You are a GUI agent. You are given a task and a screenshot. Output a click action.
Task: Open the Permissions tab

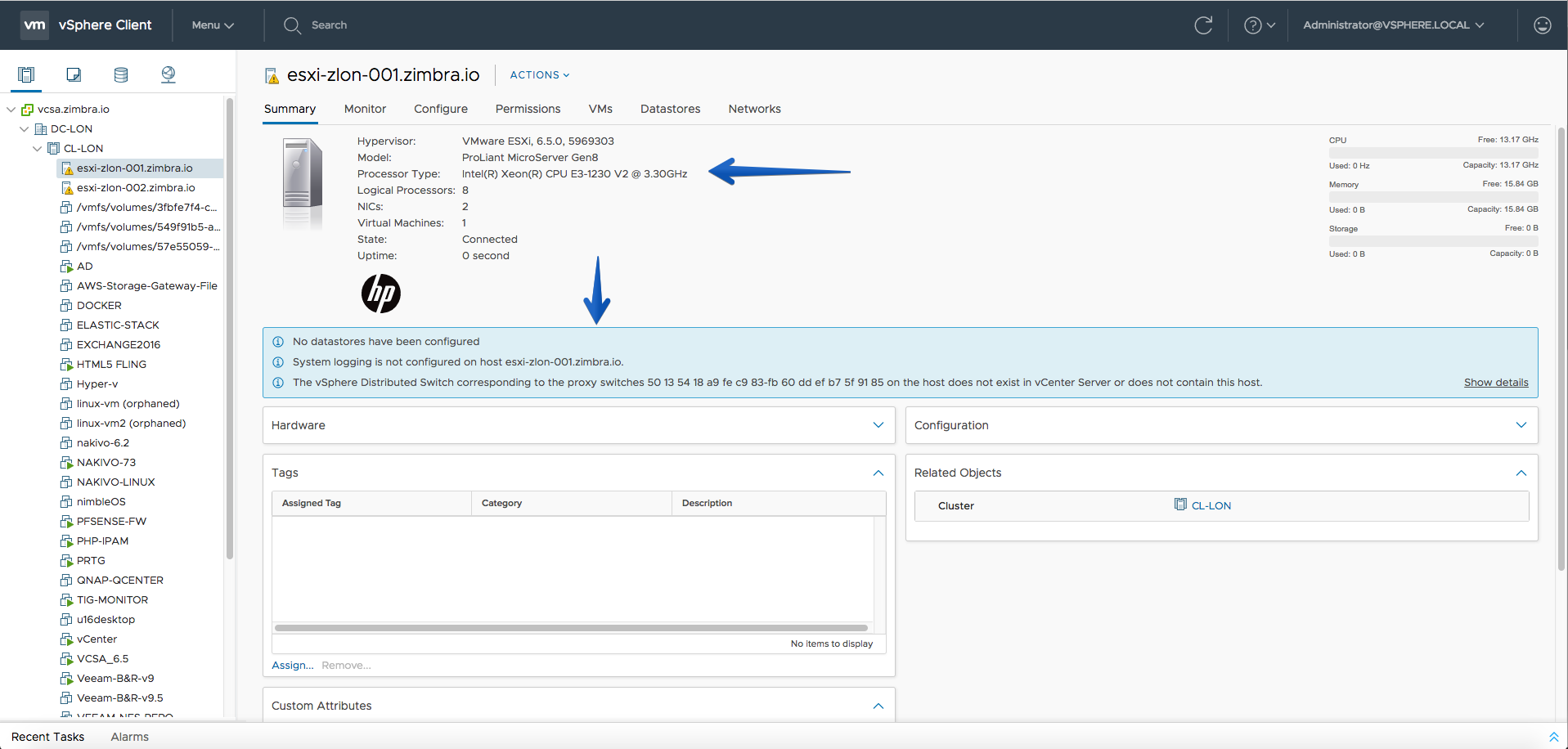coord(528,109)
